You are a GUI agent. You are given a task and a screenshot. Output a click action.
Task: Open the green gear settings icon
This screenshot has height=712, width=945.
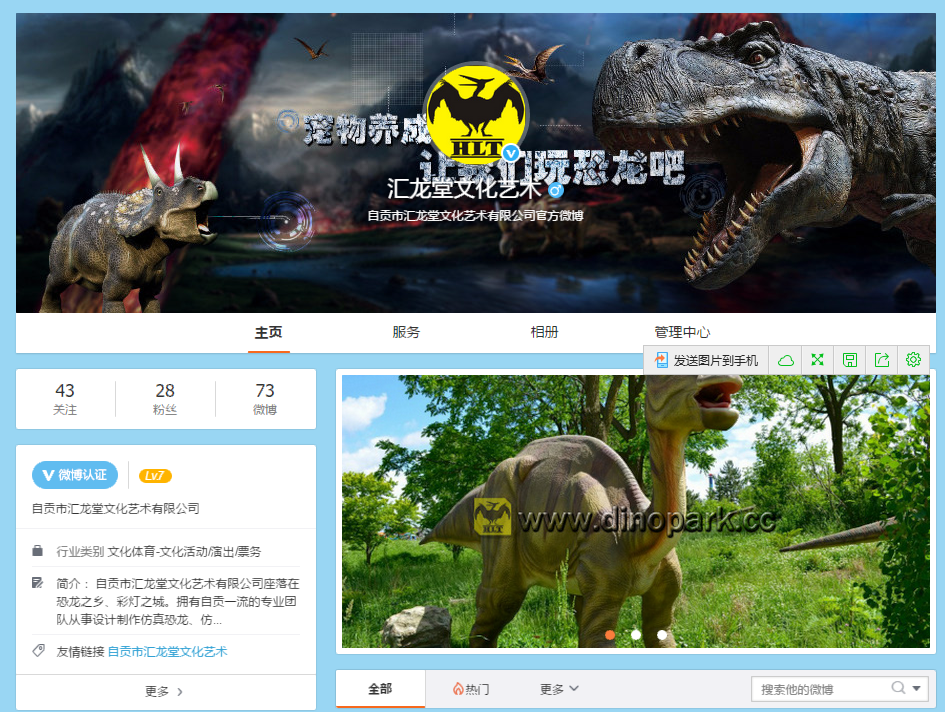(913, 360)
